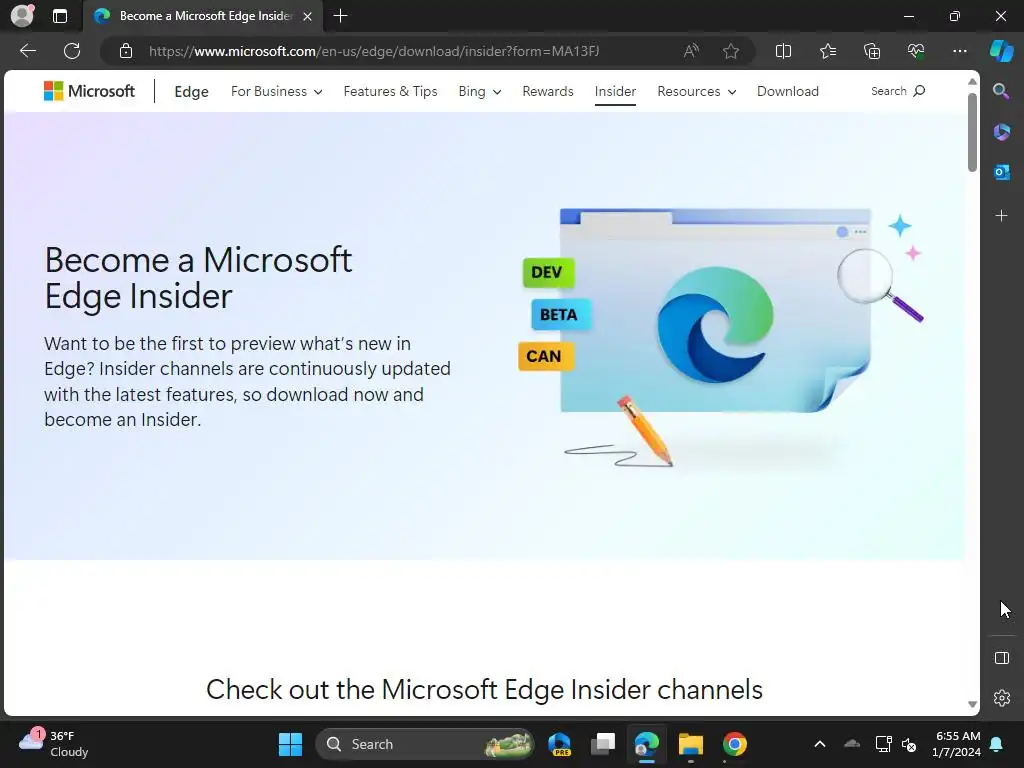Click the site Search button
Image resolution: width=1024 pixels, height=768 pixels.
tap(898, 91)
